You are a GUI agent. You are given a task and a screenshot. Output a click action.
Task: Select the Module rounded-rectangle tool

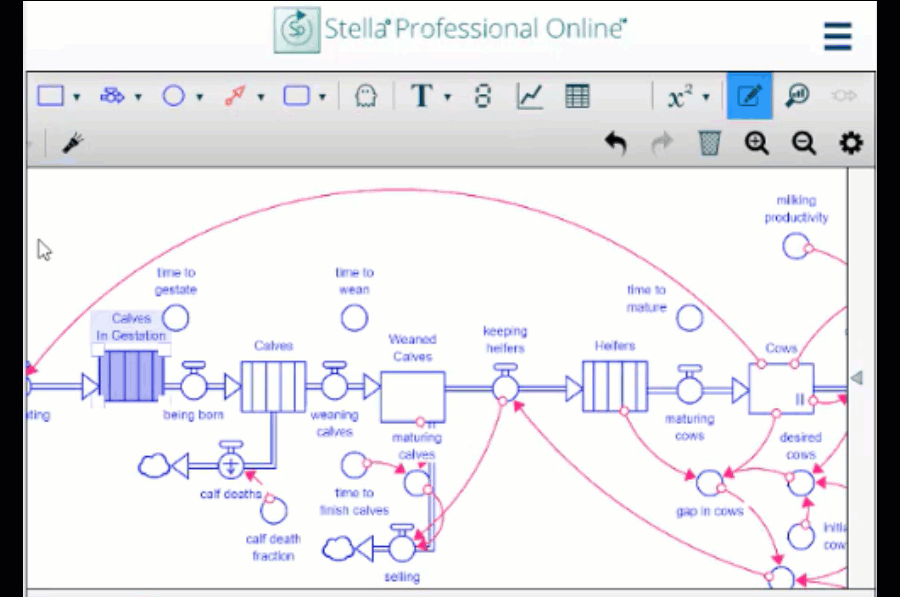296,96
